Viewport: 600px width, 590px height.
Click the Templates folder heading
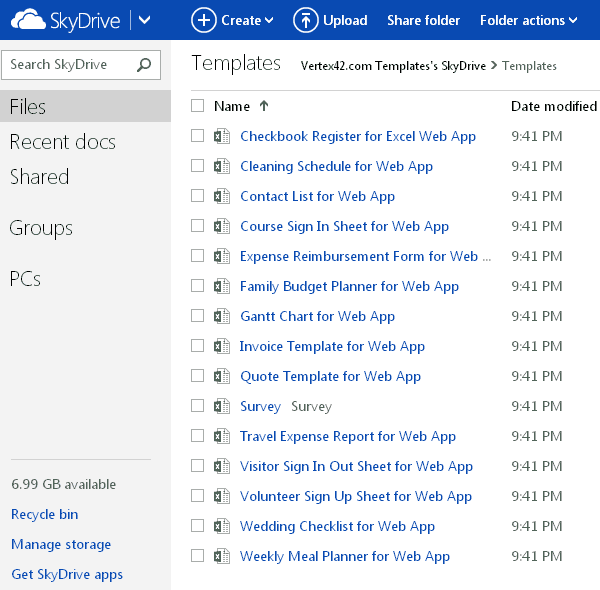[236, 64]
